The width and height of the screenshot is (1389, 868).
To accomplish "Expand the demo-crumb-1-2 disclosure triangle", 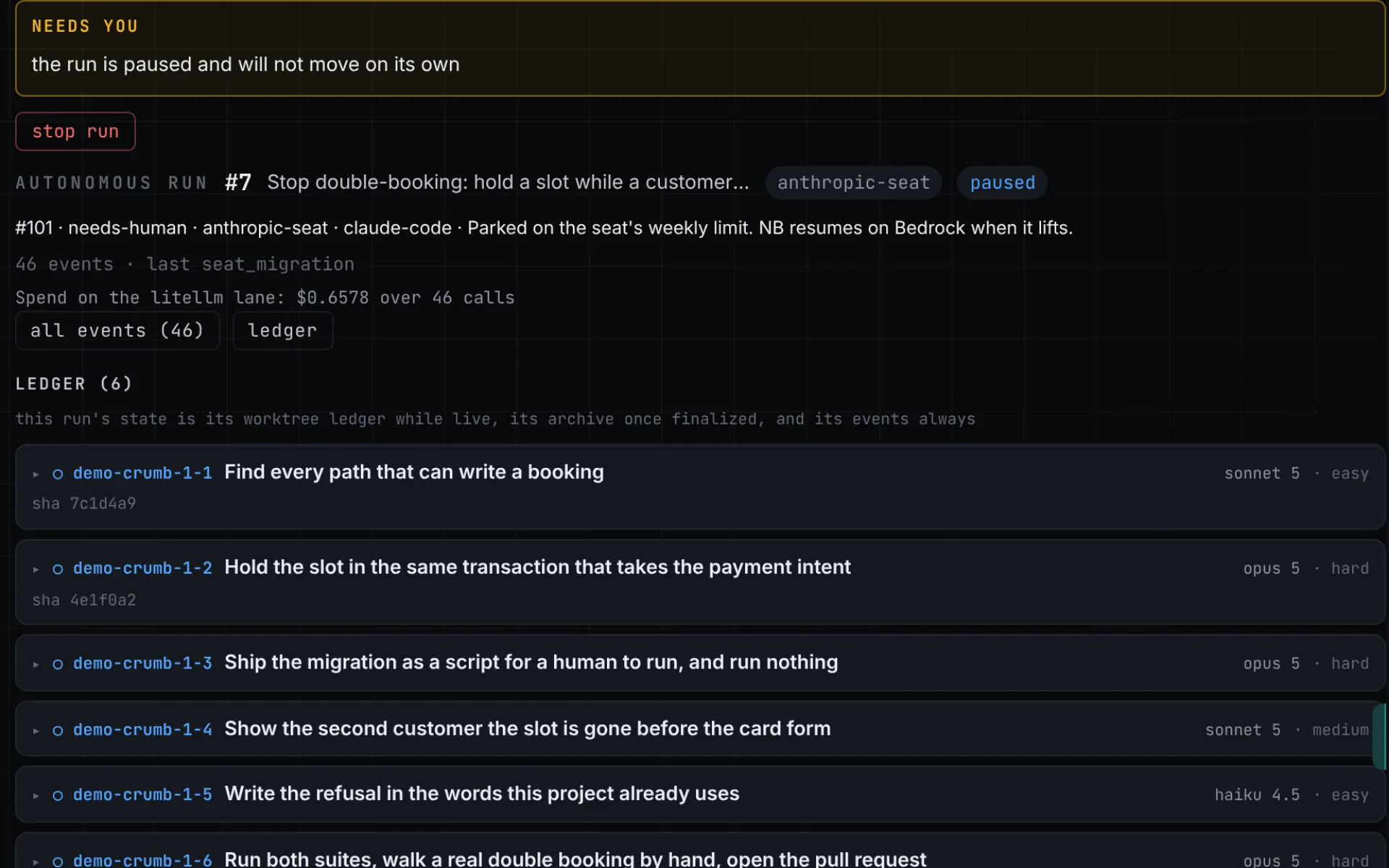I will pyautogui.click(x=35, y=569).
